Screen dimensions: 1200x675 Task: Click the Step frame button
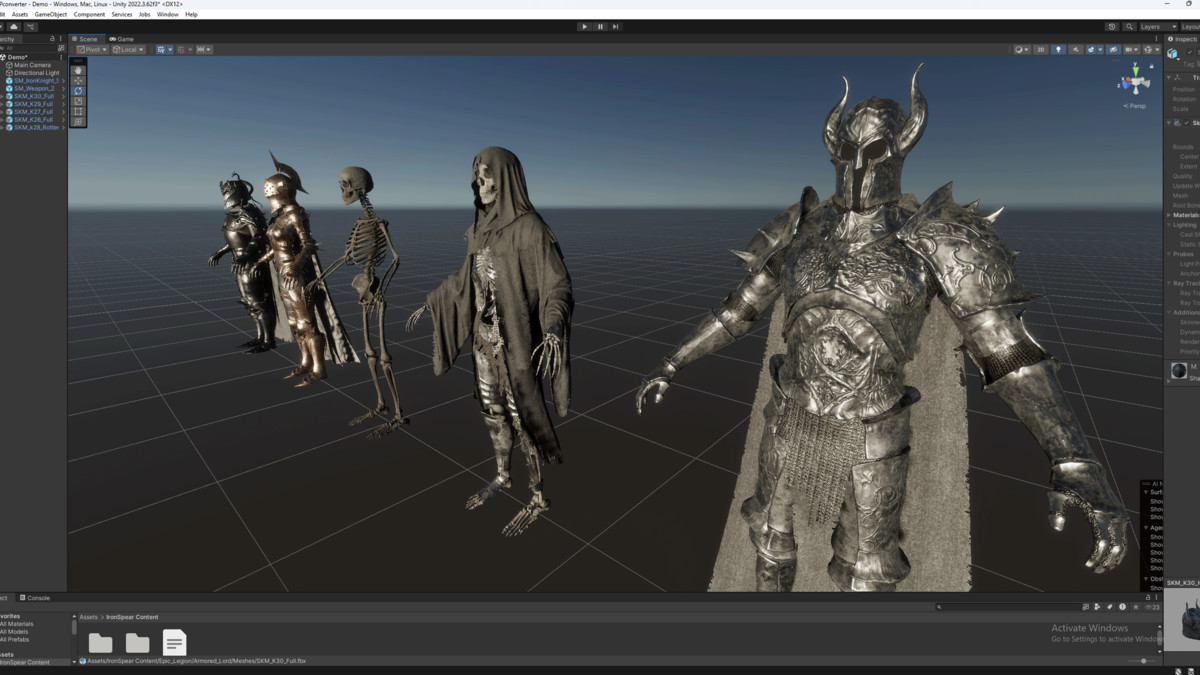point(615,27)
